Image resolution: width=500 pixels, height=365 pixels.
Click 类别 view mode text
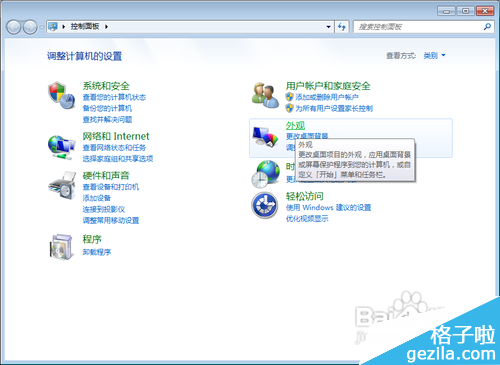point(430,55)
